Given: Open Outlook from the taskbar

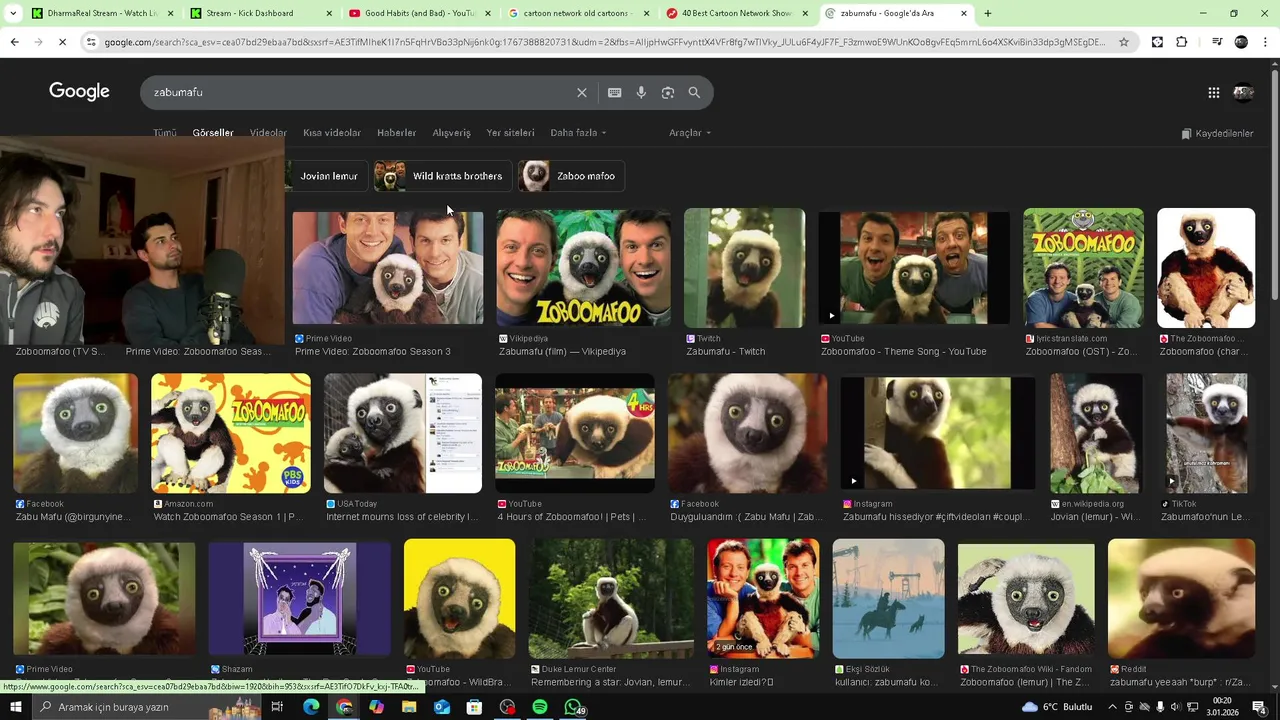Looking at the screenshot, I should (x=442, y=707).
